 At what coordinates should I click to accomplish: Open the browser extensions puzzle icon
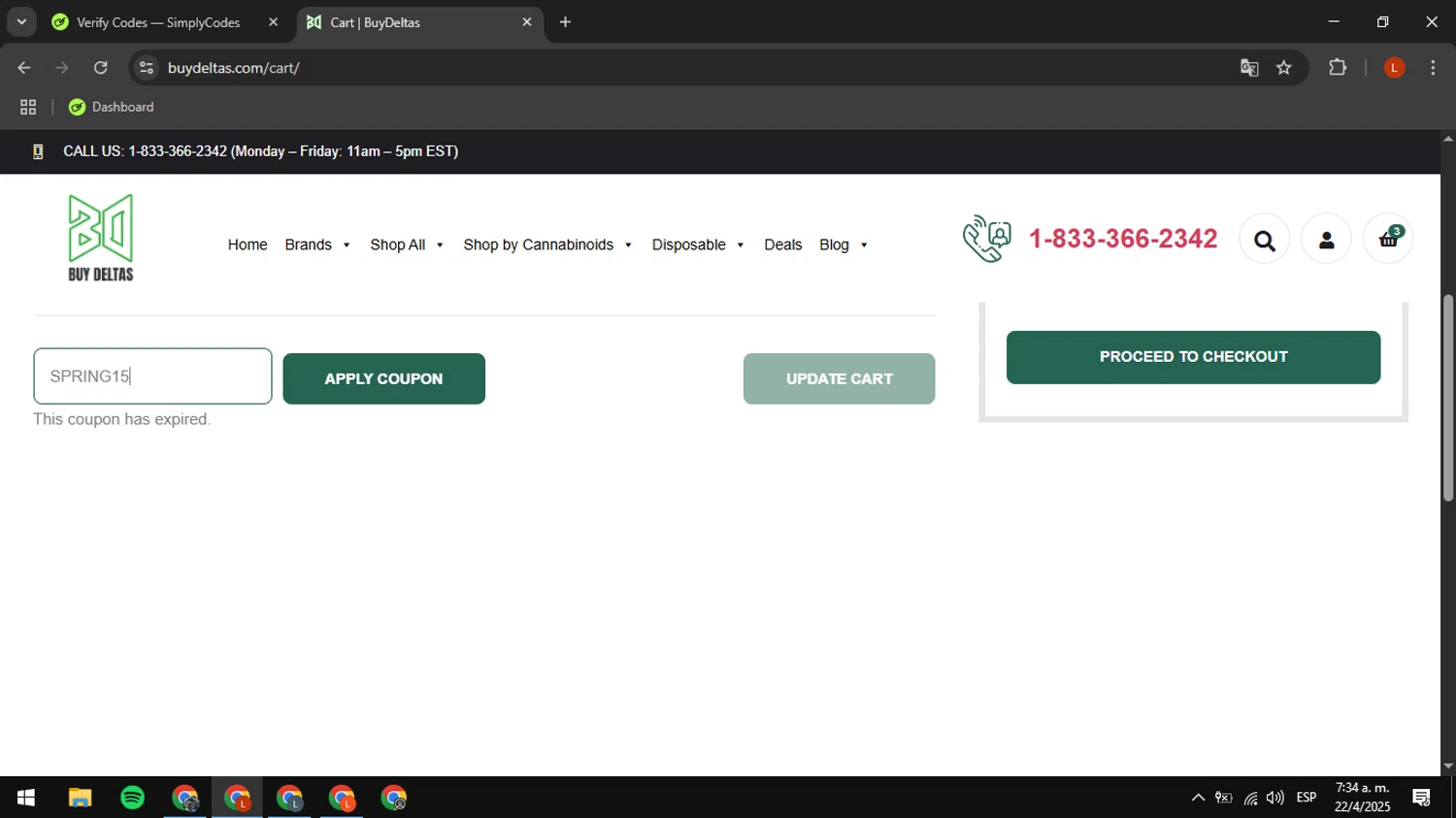(1338, 68)
